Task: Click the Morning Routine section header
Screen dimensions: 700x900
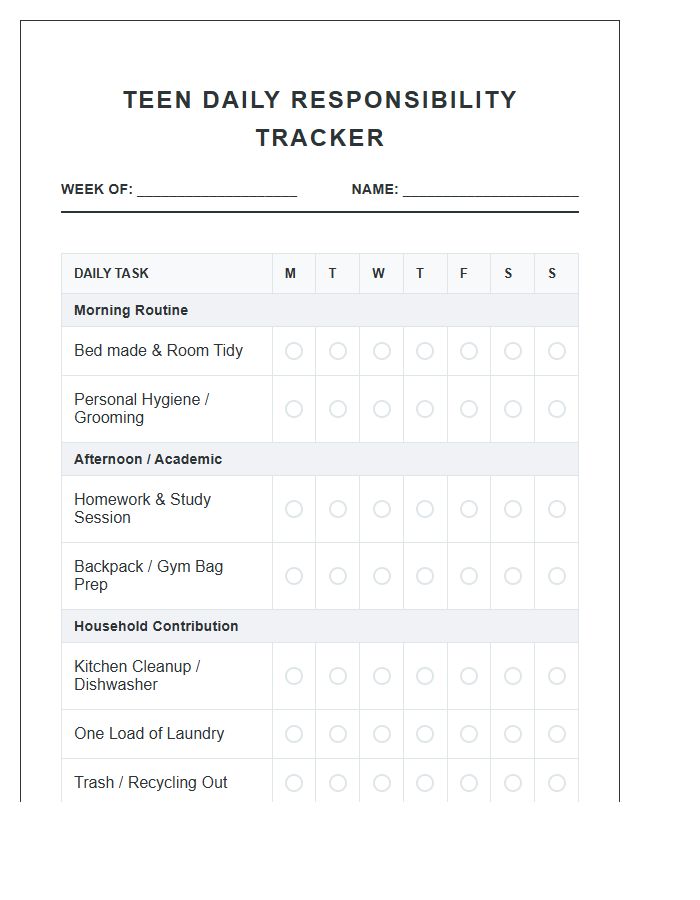Action: pos(131,310)
